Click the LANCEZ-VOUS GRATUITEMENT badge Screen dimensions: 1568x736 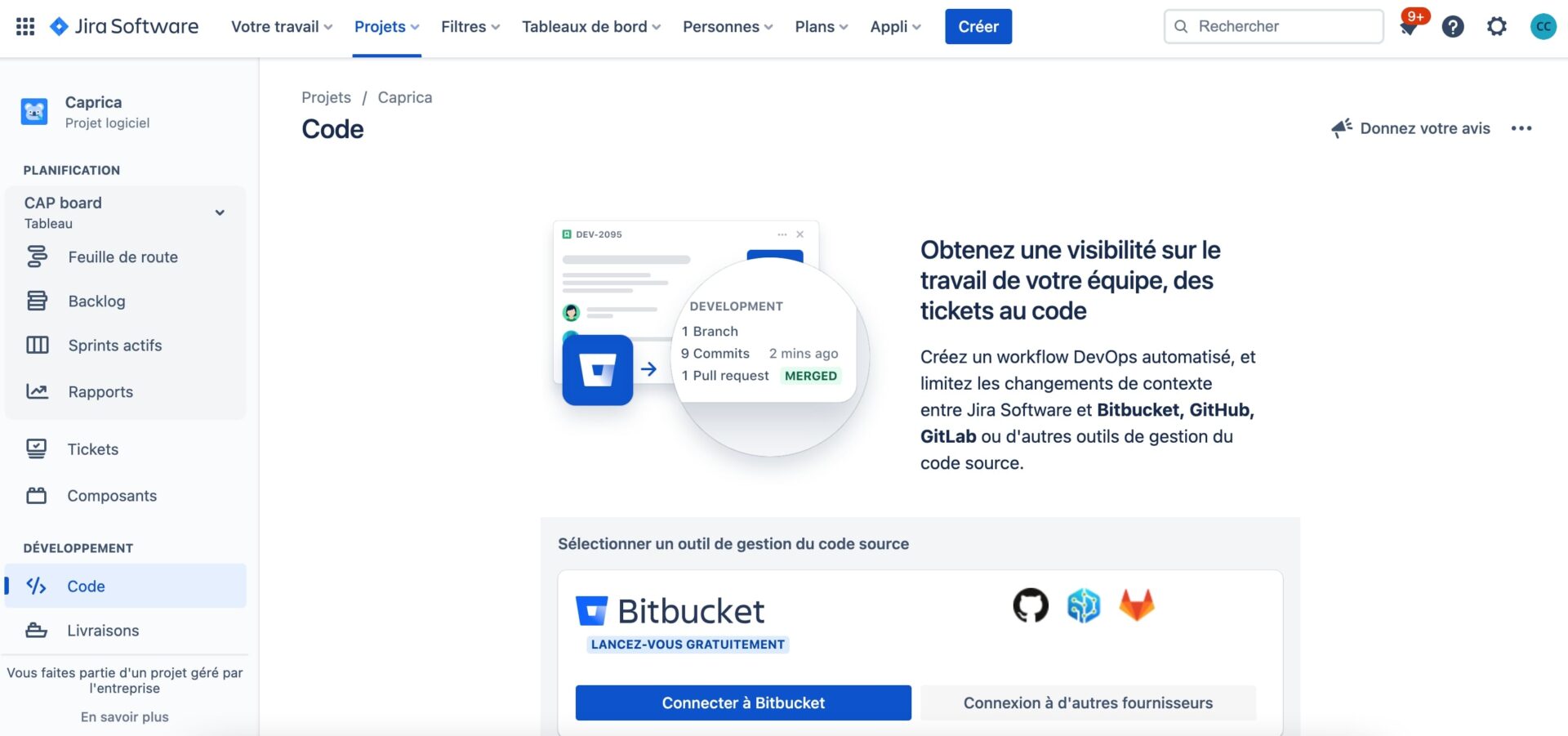click(688, 645)
